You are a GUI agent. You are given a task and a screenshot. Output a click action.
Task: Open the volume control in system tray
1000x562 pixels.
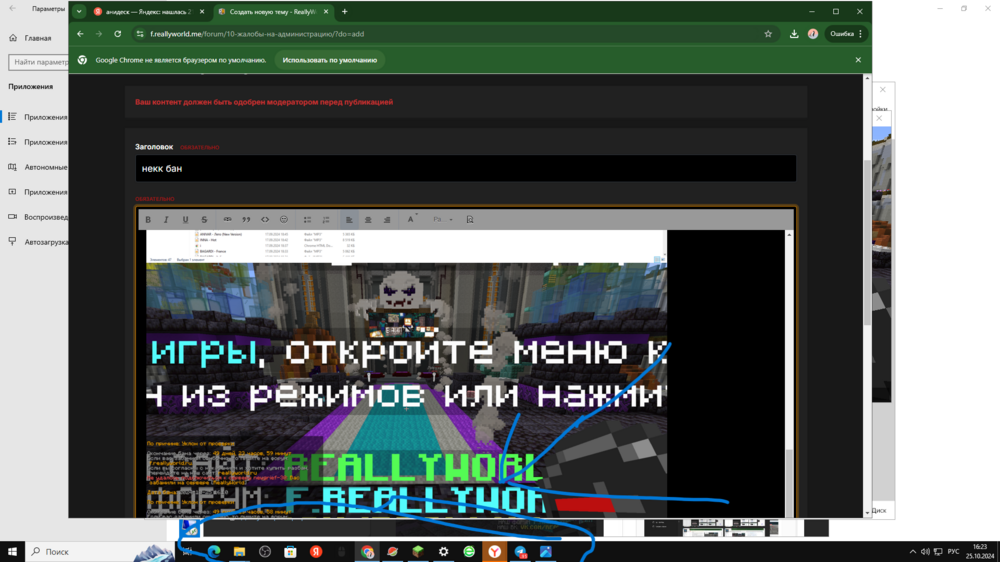pos(925,552)
